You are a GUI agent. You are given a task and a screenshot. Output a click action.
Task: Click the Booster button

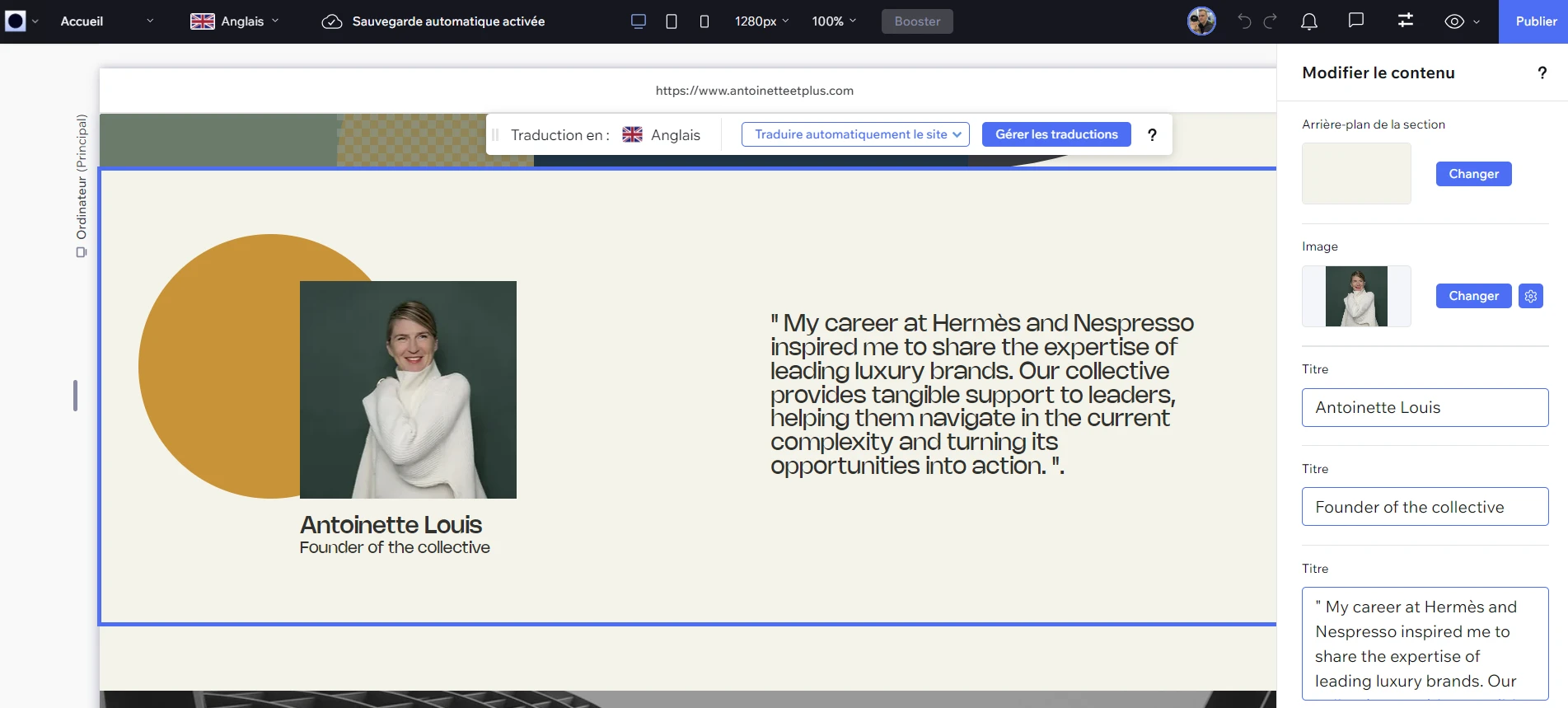pyautogui.click(x=917, y=21)
